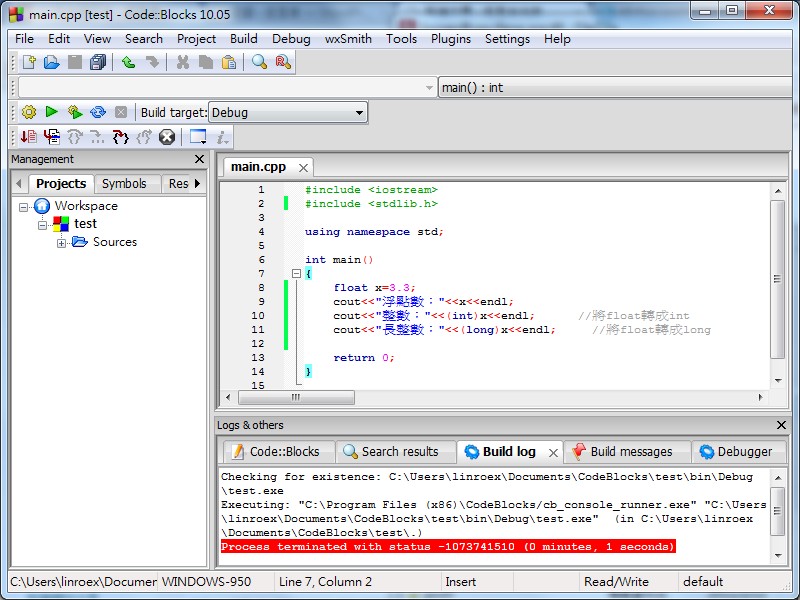Open code completion scope dropdown
The height and width of the screenshot is (600, 800).
coord(227,88)
